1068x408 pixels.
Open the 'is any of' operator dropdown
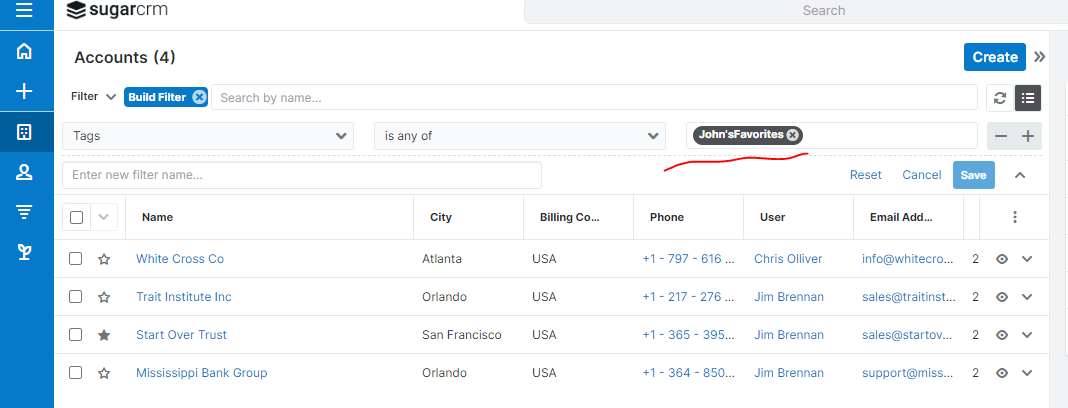click(x=519, y=136)
